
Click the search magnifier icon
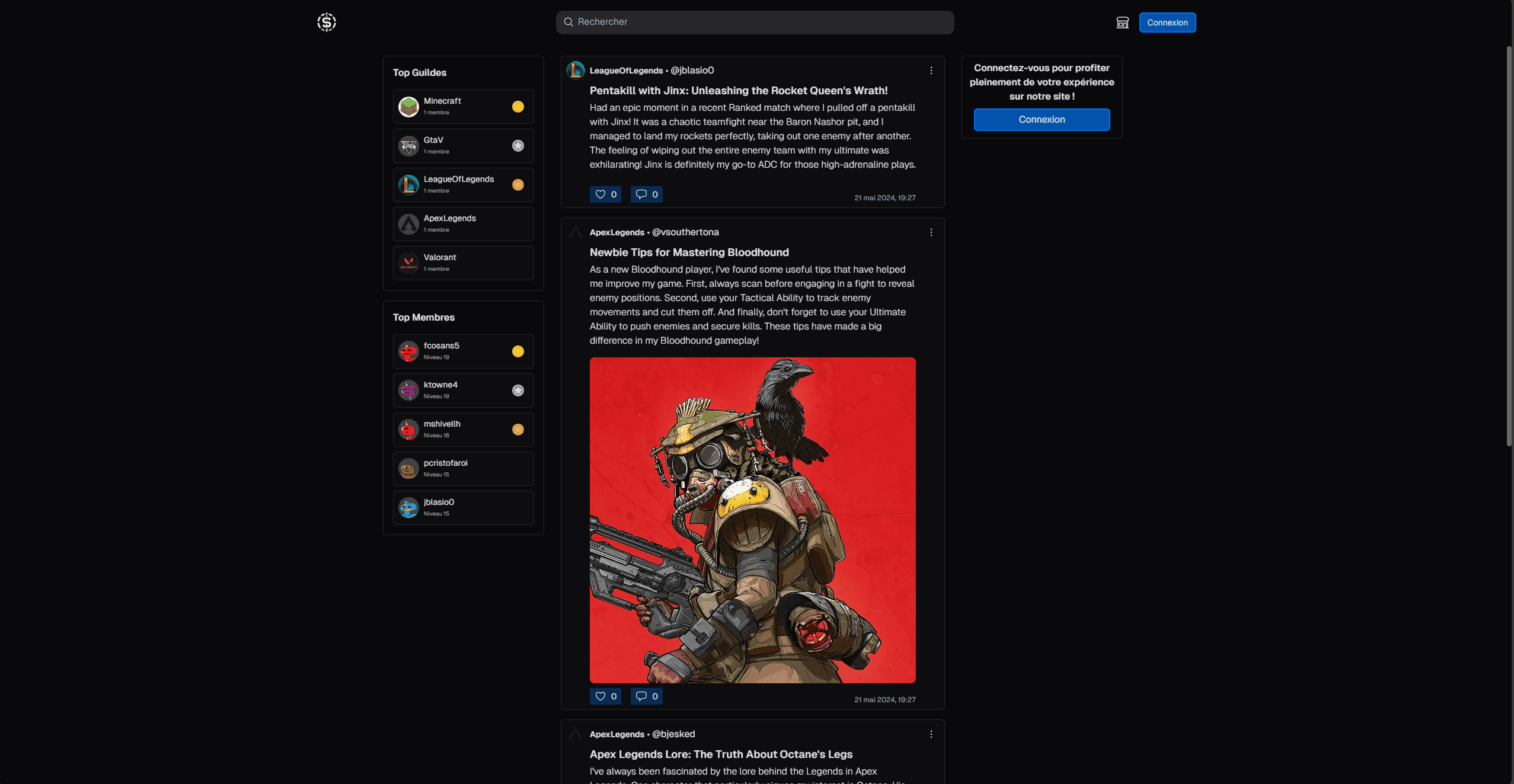[568, 22]
